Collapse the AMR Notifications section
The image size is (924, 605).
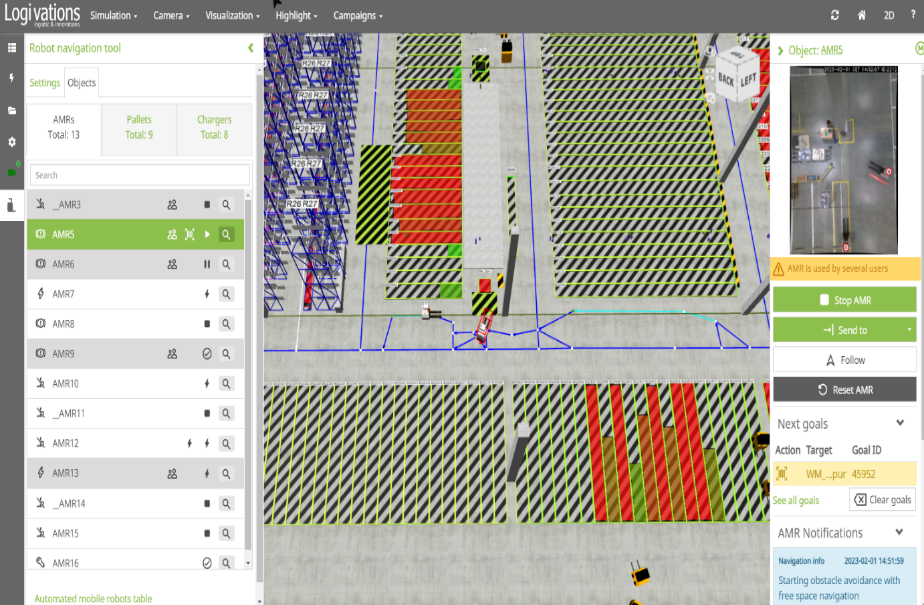point(899,533)
